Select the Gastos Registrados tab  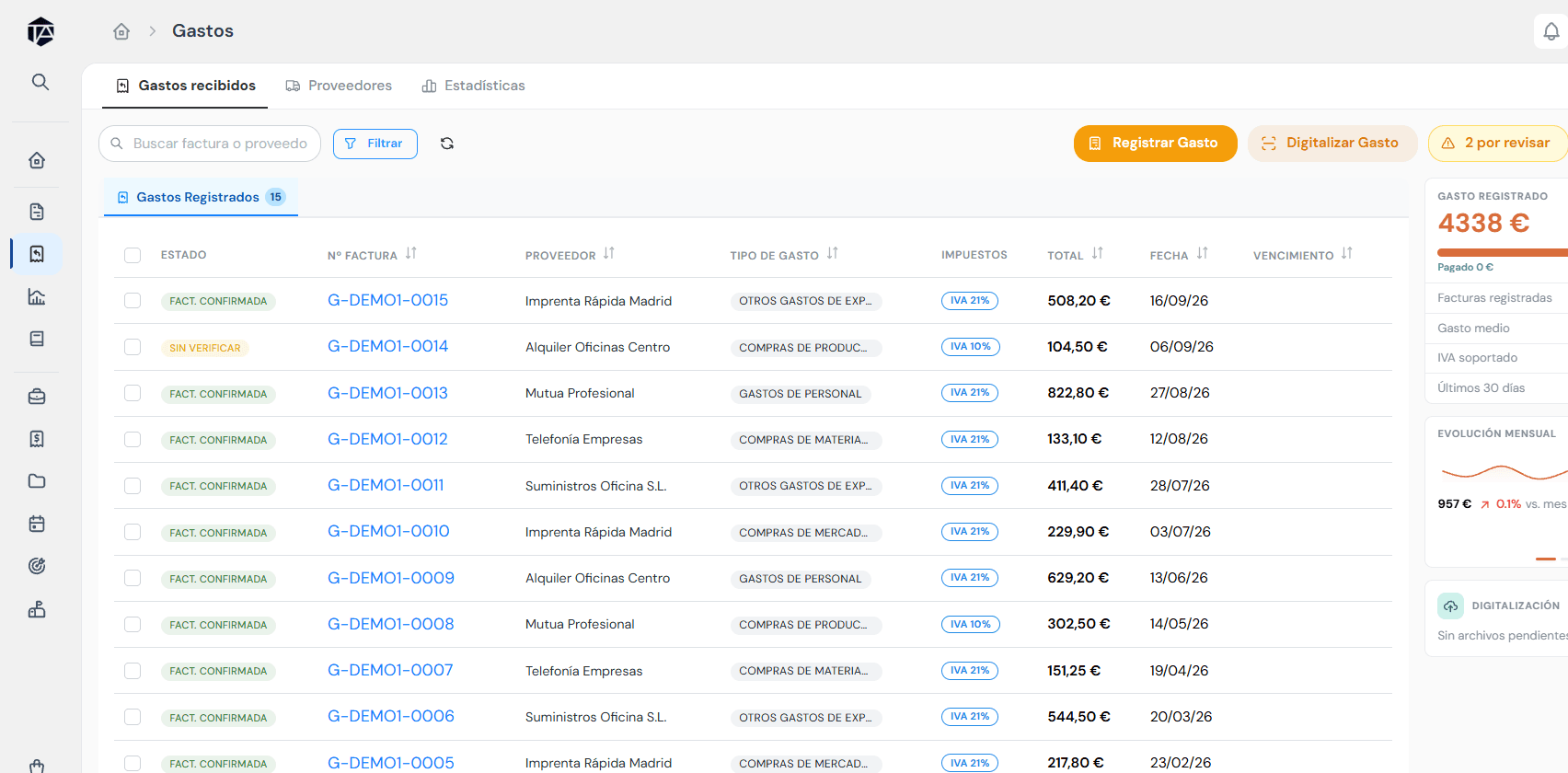click(x=202, y=197)
